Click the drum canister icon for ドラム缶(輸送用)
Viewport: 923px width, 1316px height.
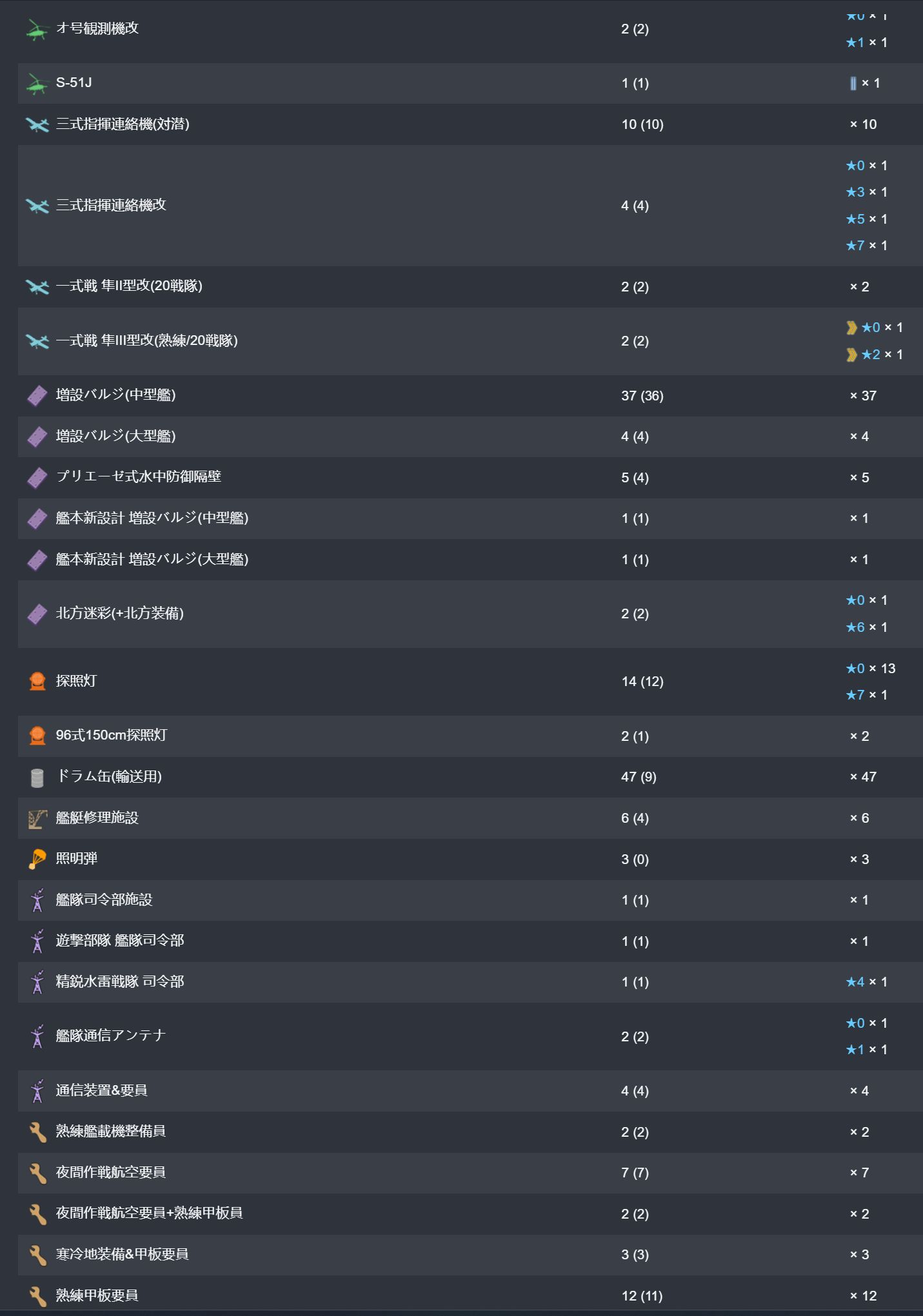pyautogui.click(x=37, y=778)
